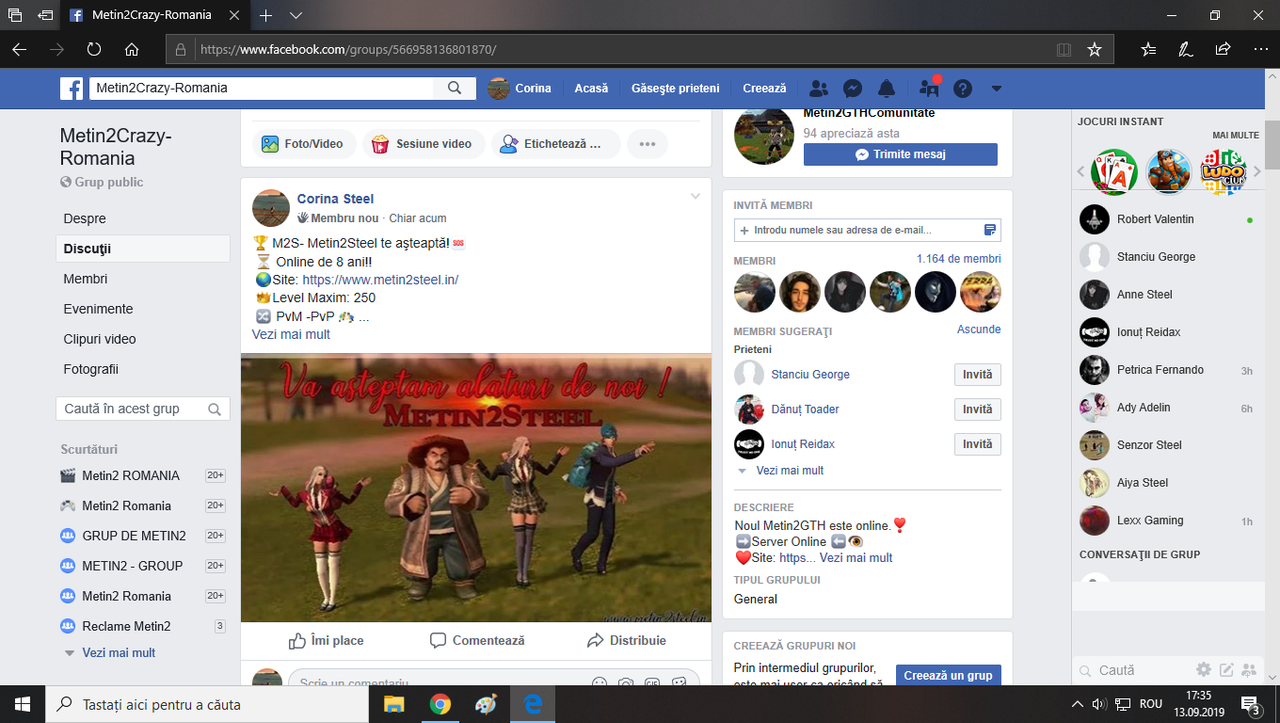Screen dimensions: 1280x723
Task: Create new chat group icon
Action: (x=1248, y=670)
